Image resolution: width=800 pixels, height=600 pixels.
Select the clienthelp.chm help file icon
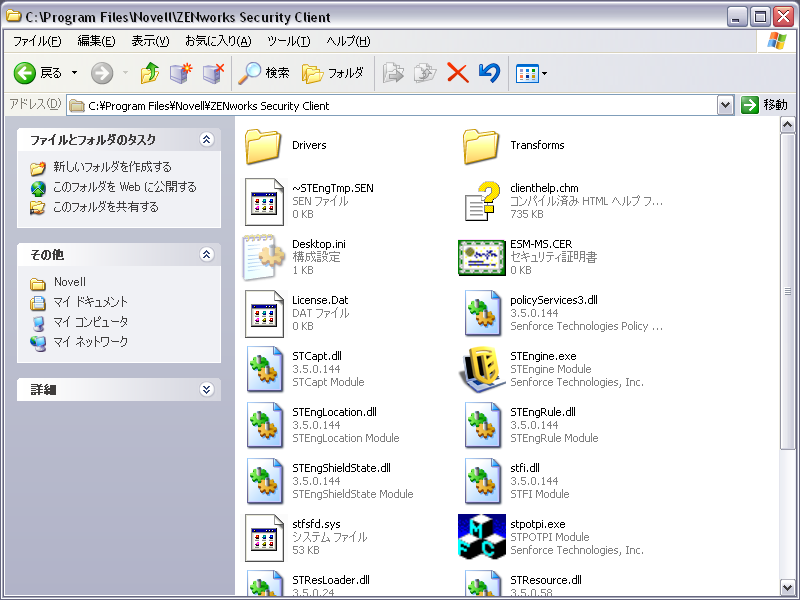tap(482, 202)
